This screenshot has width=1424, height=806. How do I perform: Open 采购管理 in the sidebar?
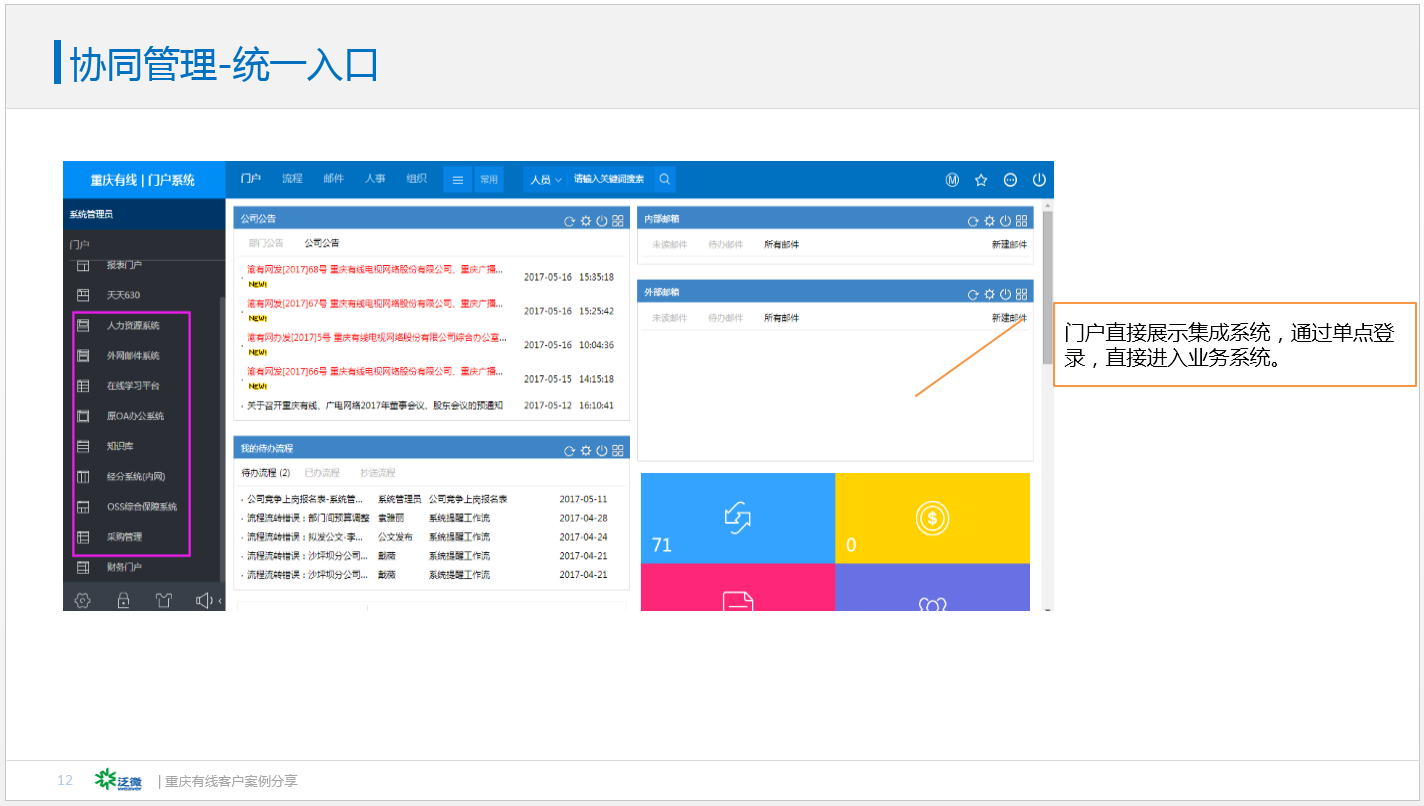[x=124, y=537]
